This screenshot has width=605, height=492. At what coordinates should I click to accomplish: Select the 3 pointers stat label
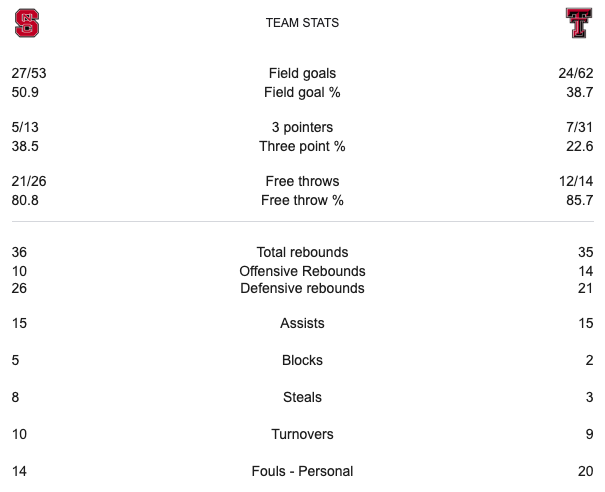(x=302, y=127)
